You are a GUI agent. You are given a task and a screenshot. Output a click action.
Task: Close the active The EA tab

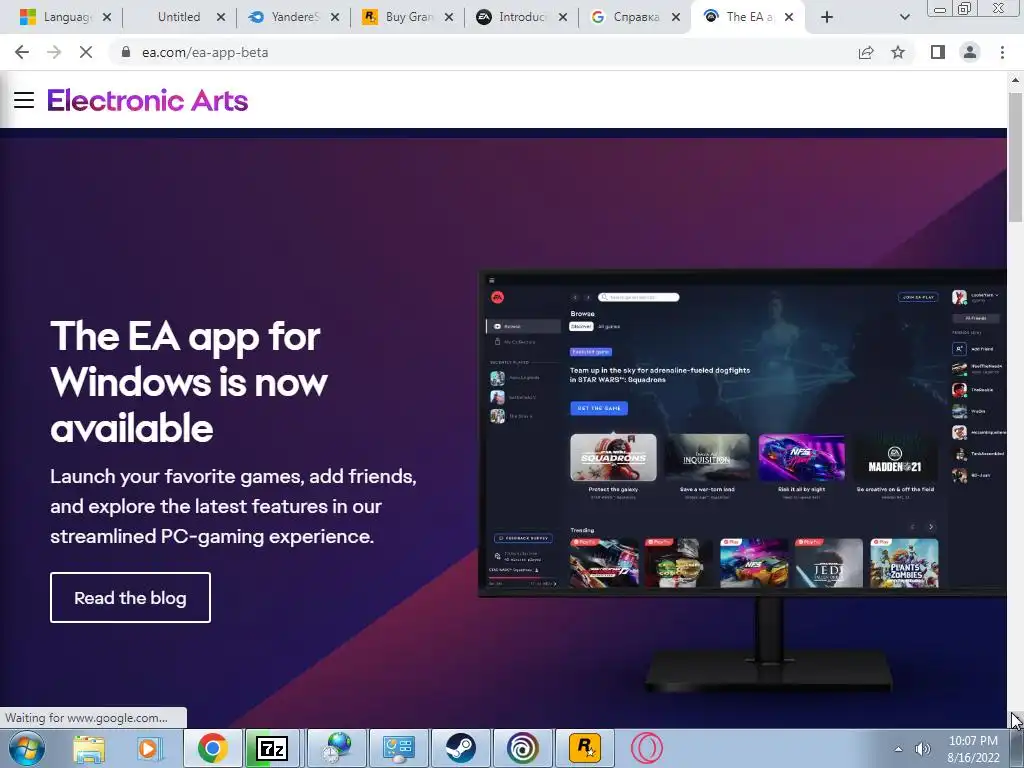[x=789, y=17]
